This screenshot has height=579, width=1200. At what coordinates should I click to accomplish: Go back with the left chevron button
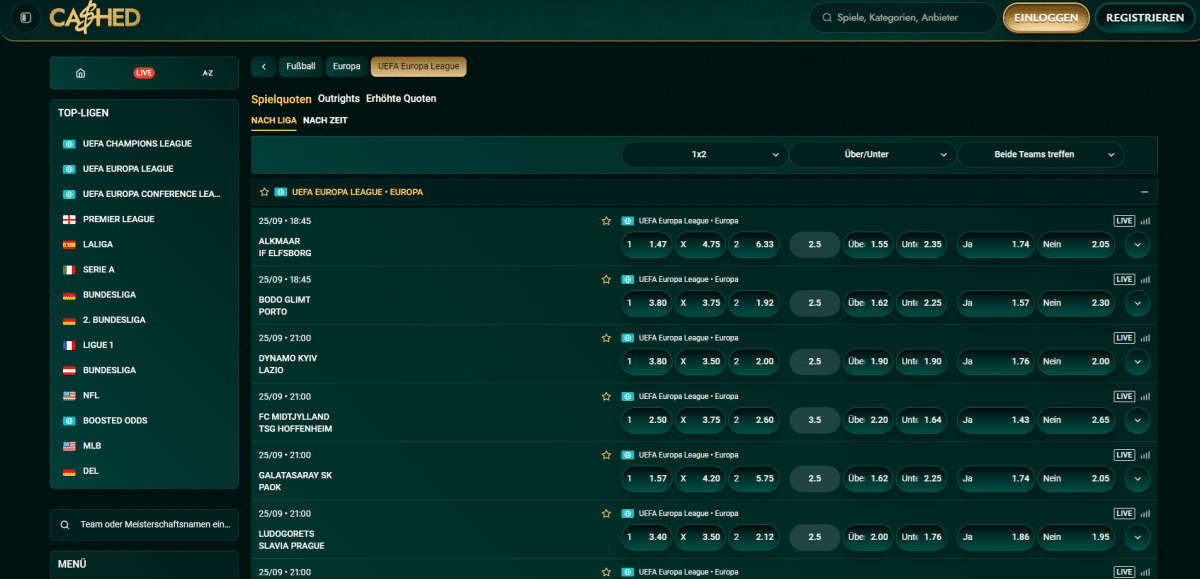pos(263,67)
